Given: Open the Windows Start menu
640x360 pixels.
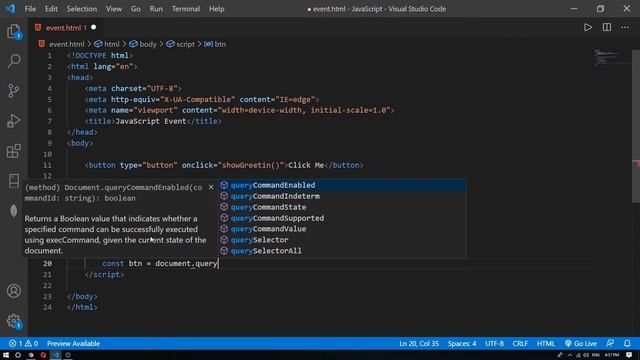Looking at the screenshot, I should click(x=6, y=355).
